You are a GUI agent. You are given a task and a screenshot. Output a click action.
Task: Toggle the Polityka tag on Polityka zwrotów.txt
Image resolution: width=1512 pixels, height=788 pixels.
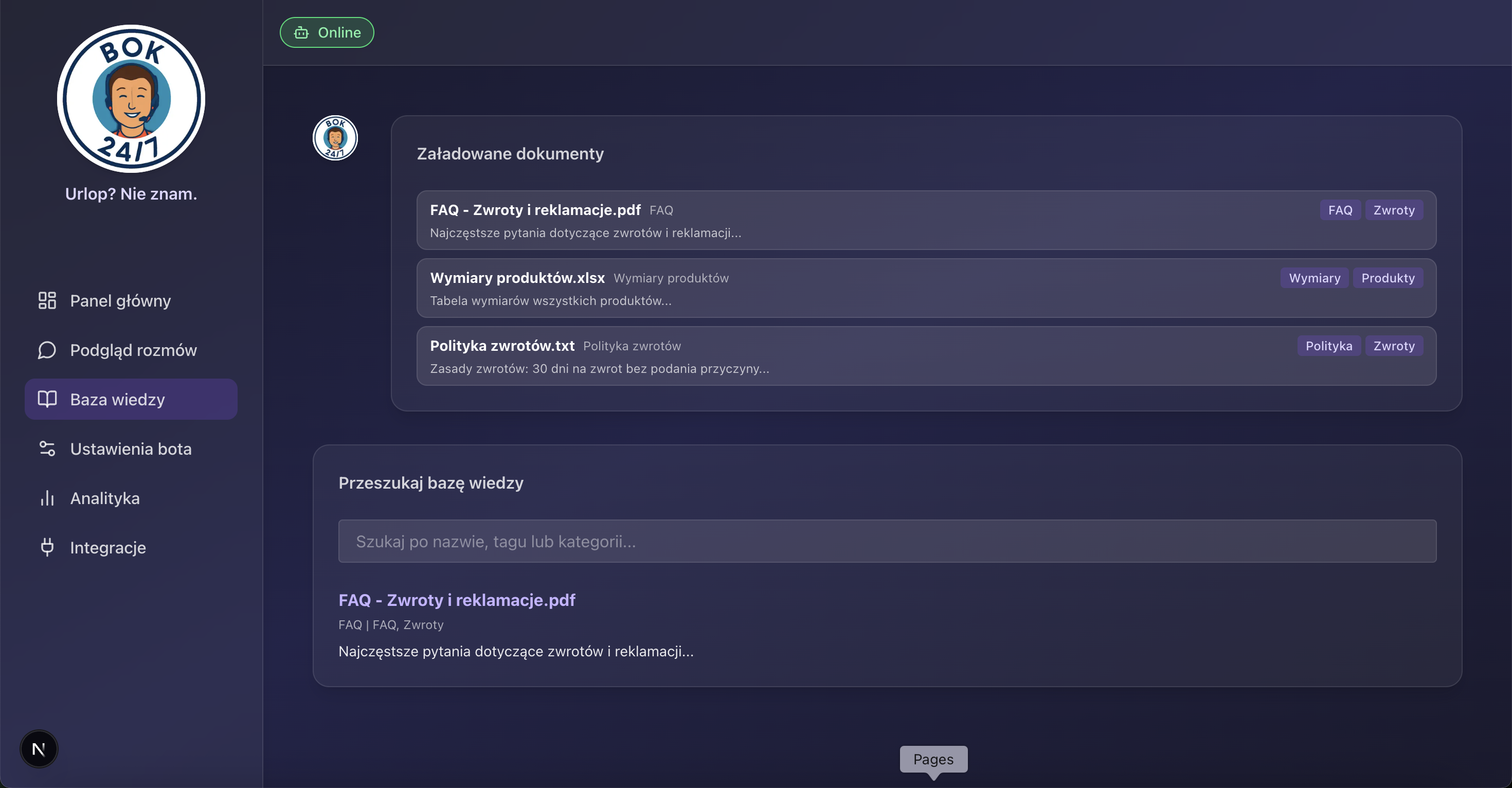pyautogui.click(x=1329, y=346)
